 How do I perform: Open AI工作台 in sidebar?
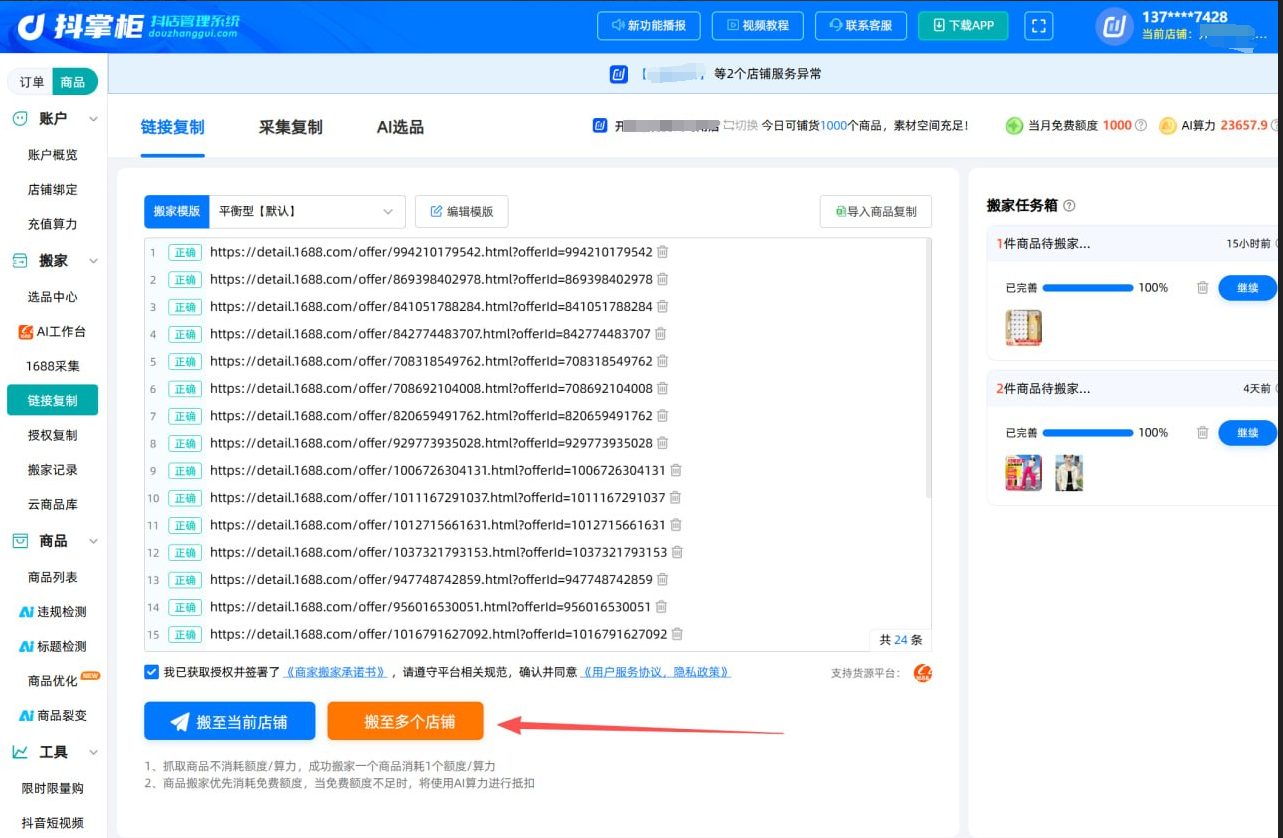[x=53, y=332]
